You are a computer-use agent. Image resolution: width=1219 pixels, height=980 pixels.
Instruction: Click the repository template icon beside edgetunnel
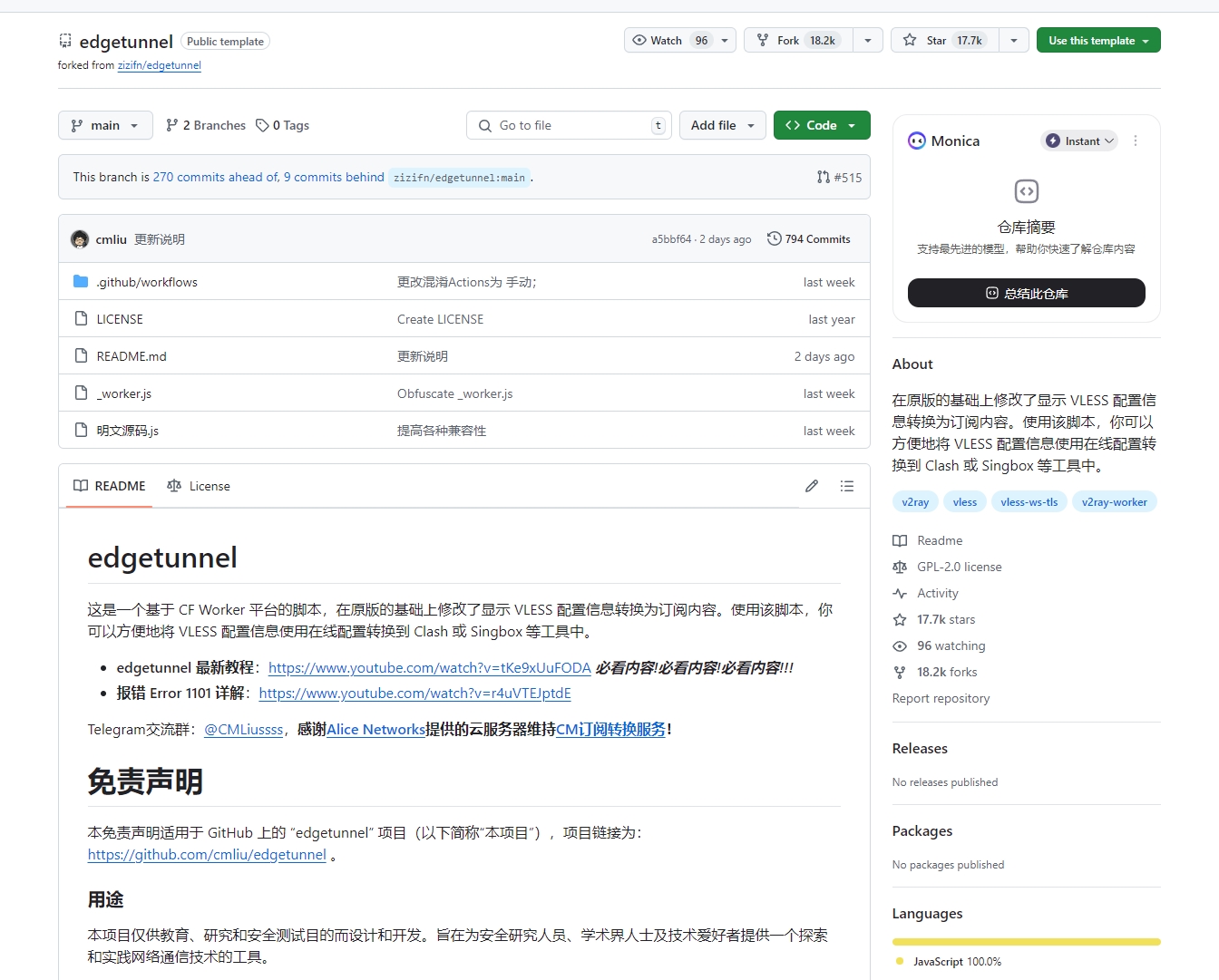[65, 41]
